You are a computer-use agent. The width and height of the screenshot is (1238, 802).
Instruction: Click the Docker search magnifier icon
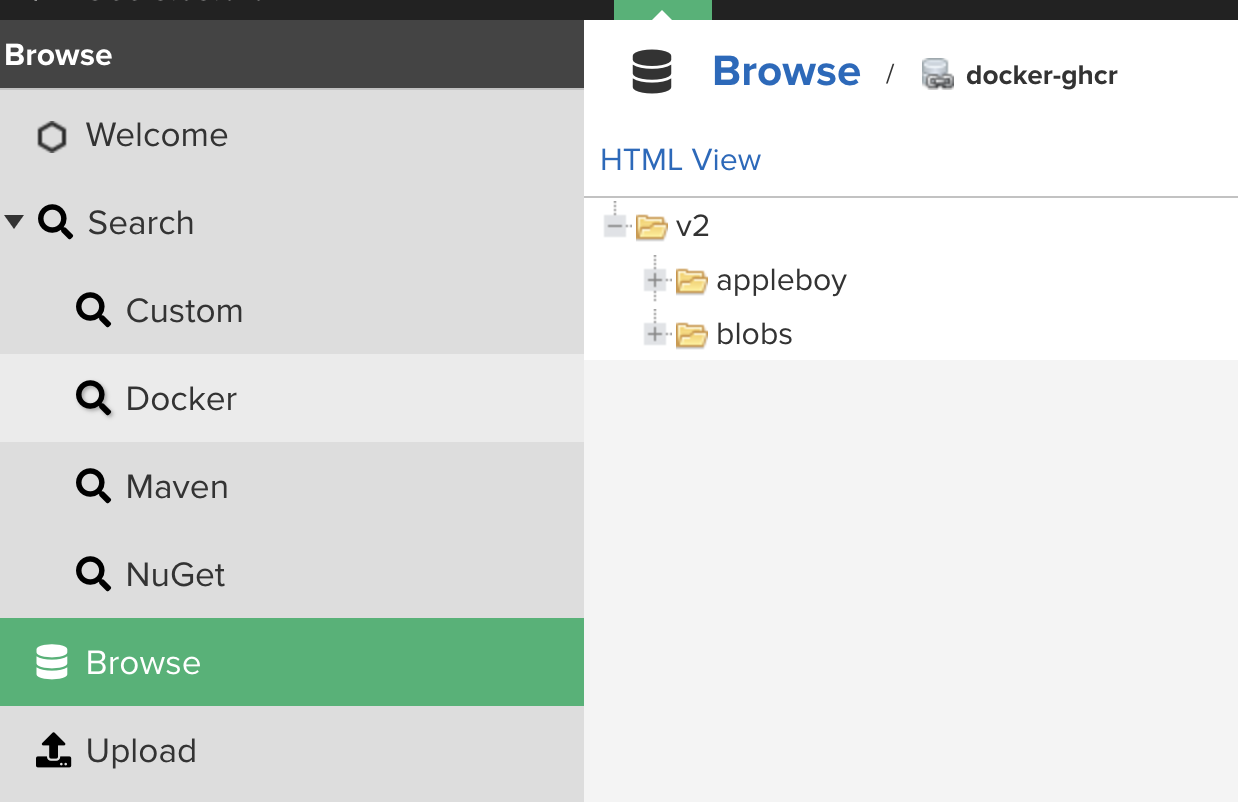tap(93, 398)
